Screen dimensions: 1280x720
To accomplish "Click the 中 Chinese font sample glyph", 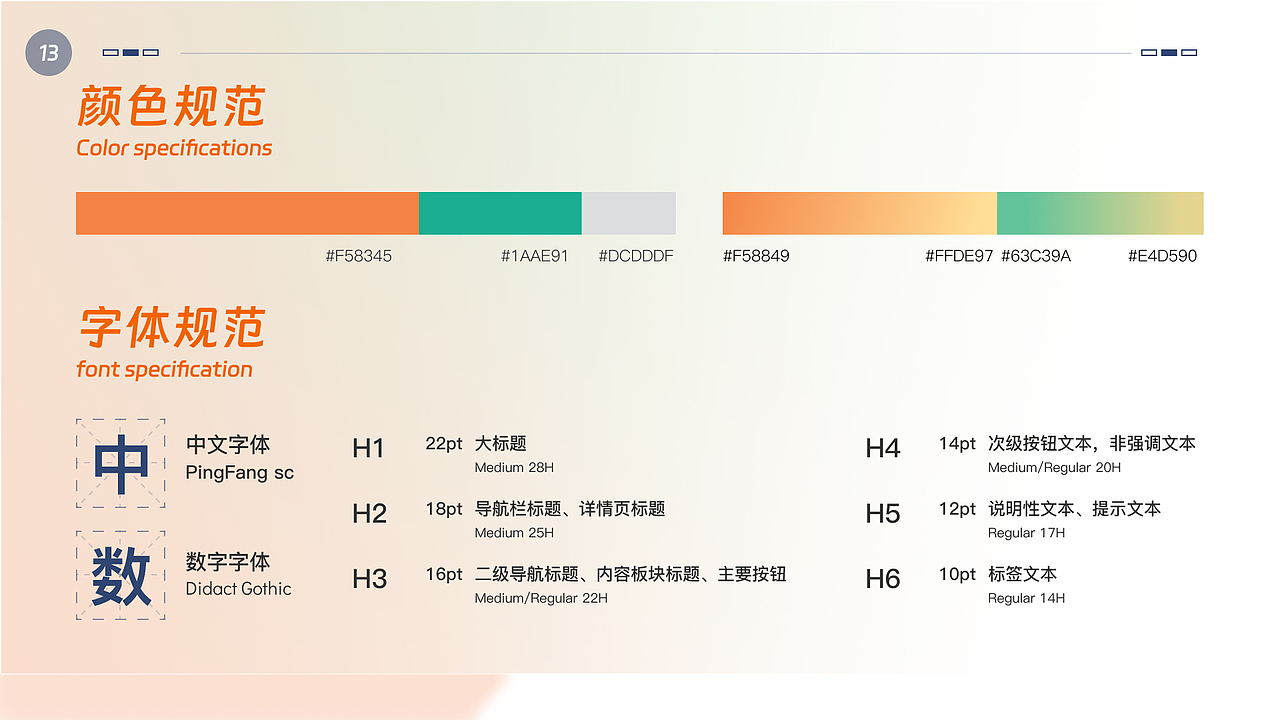I will click(x=121, y=464).
